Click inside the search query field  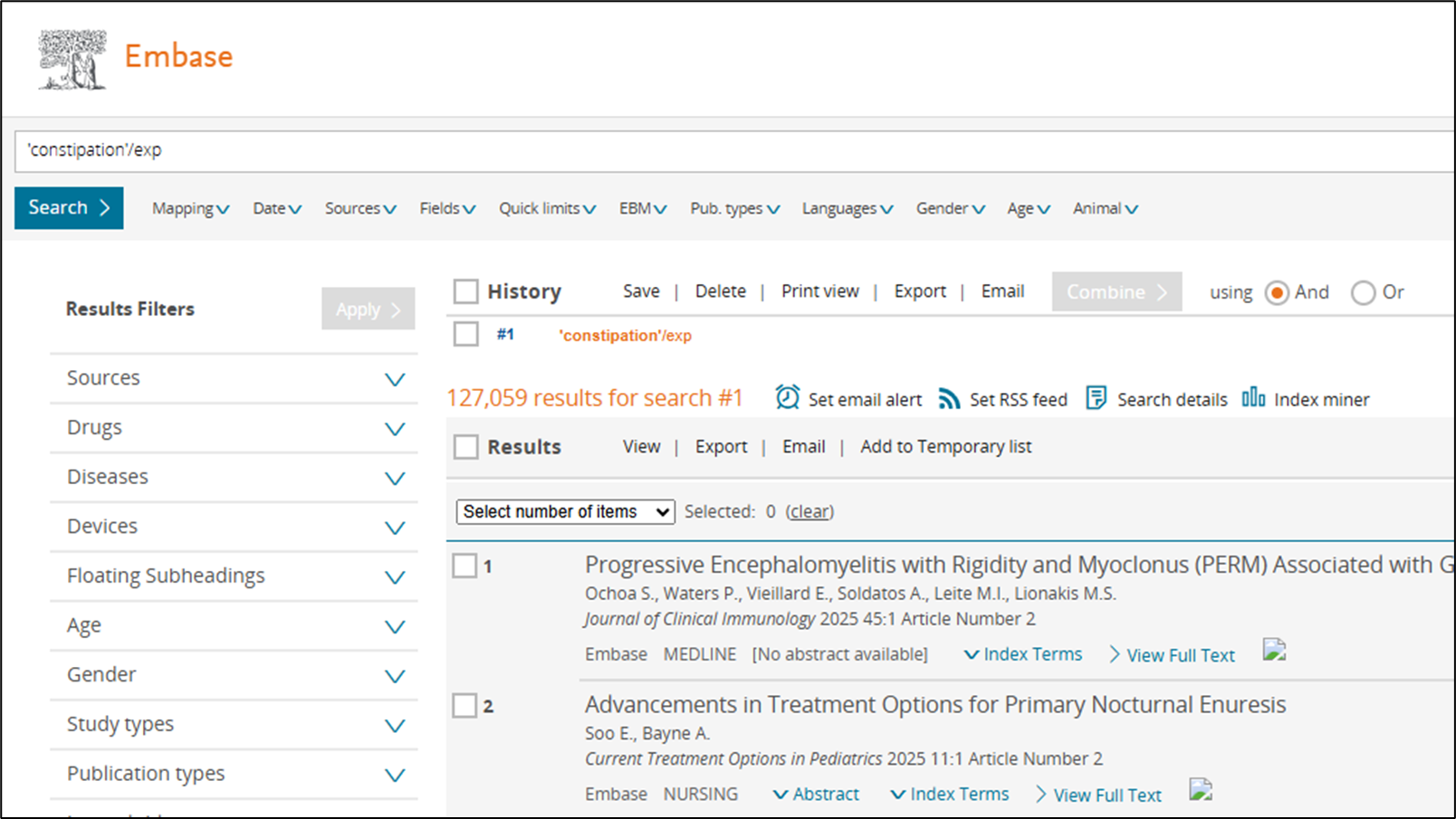pos(724,150)
